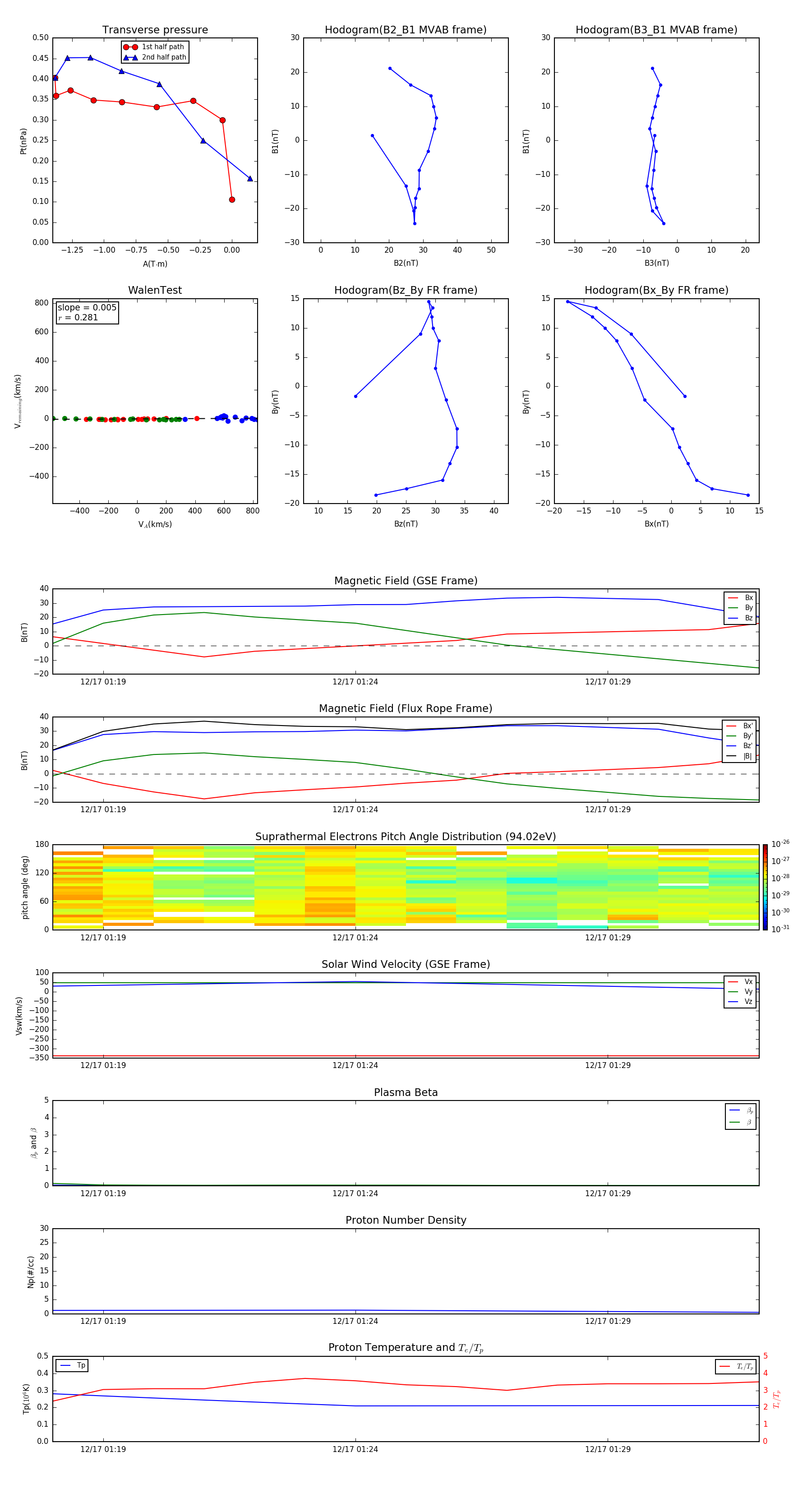Screen dimensions: 812x1489
Task: Click the 'B2(nT)' x-axis label
Action: [406, 263]
